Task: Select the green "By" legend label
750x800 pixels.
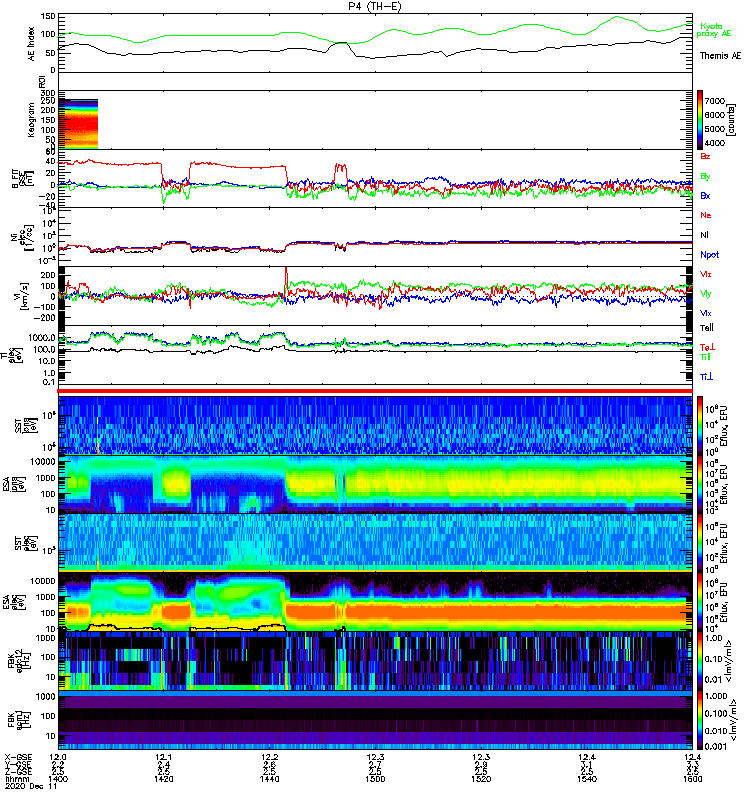Action: tap(705, 177)
